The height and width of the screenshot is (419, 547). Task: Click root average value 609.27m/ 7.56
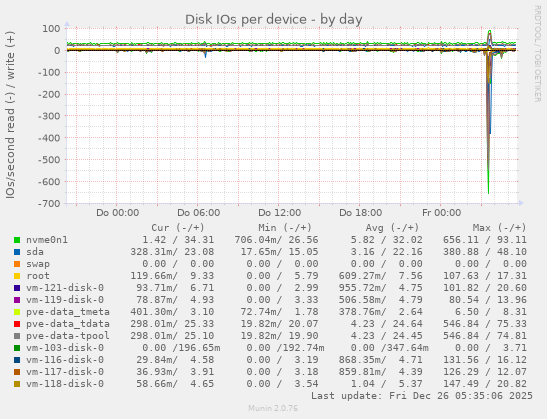(380, 276)
